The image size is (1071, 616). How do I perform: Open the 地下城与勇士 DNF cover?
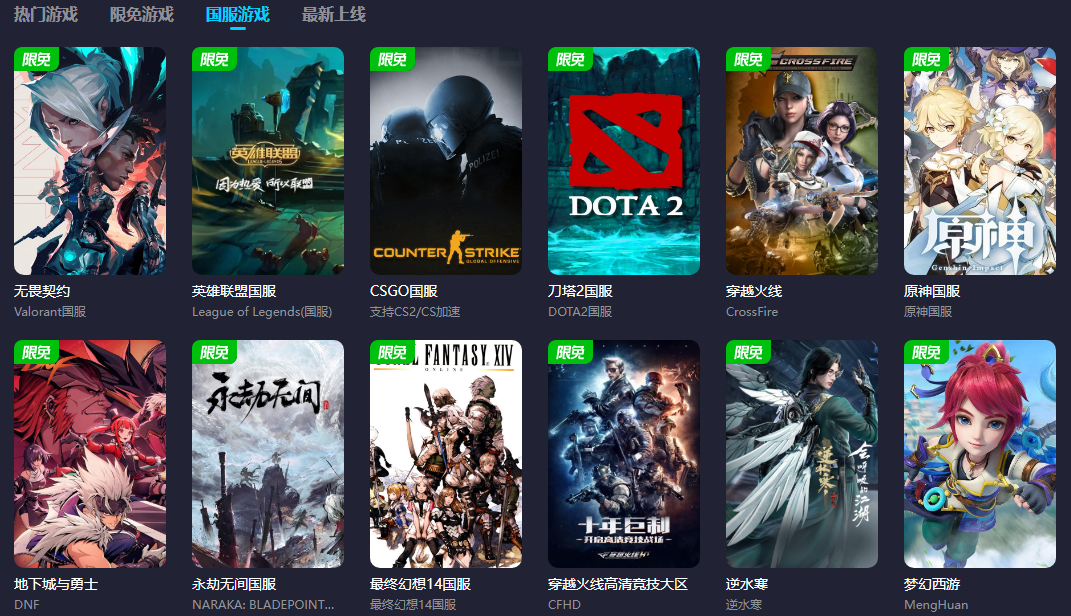point(90,454)
